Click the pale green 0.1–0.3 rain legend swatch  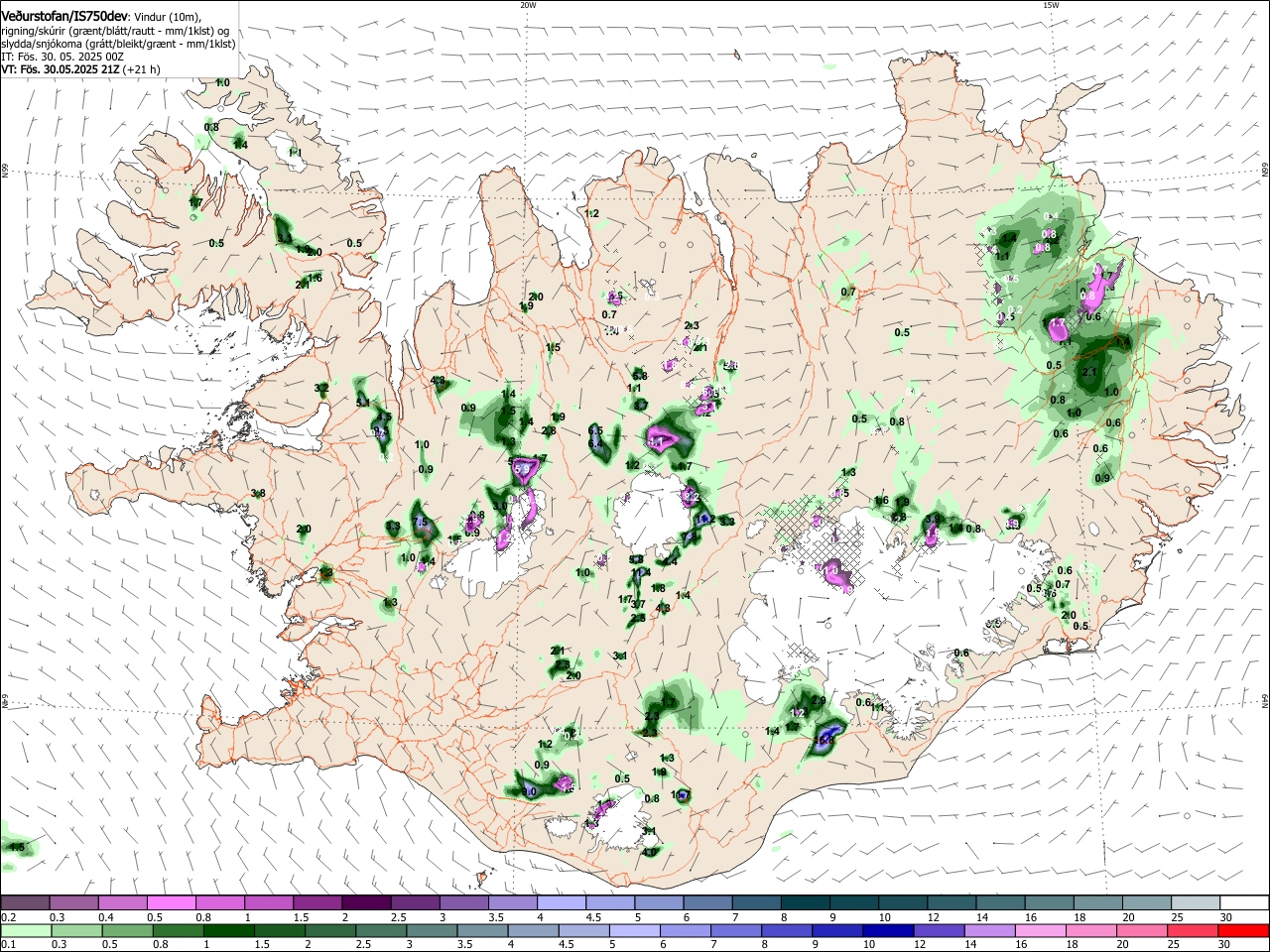[26, 930]
